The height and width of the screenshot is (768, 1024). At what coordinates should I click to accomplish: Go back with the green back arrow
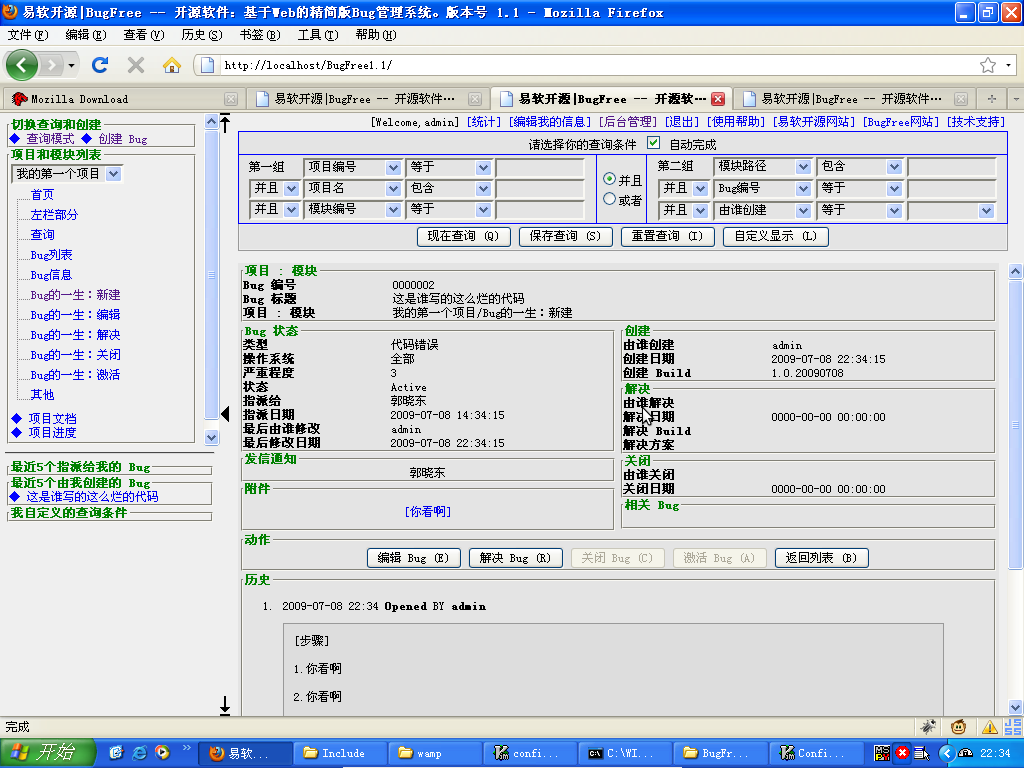tap(22, 65)
